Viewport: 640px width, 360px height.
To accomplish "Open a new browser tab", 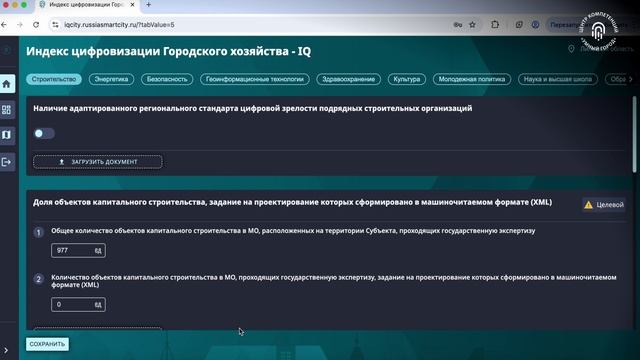I will click(149, 5).
